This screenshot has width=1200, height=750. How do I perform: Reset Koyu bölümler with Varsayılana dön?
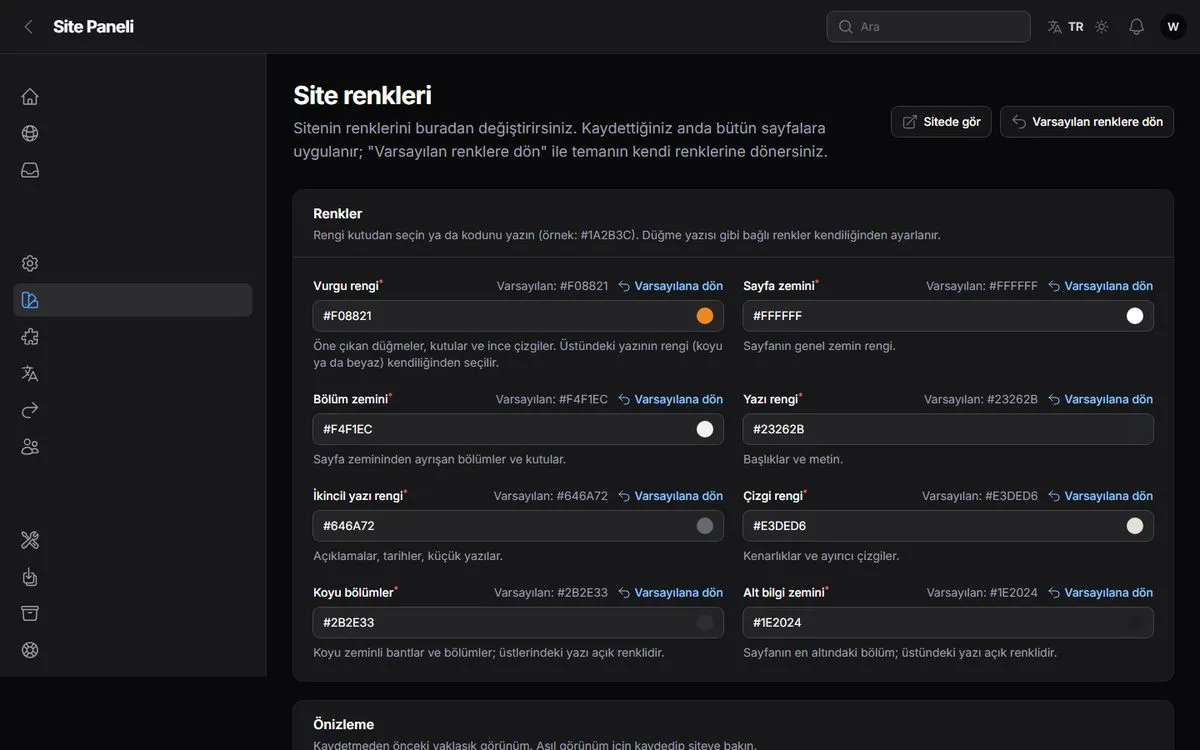[x=670, y=593]
